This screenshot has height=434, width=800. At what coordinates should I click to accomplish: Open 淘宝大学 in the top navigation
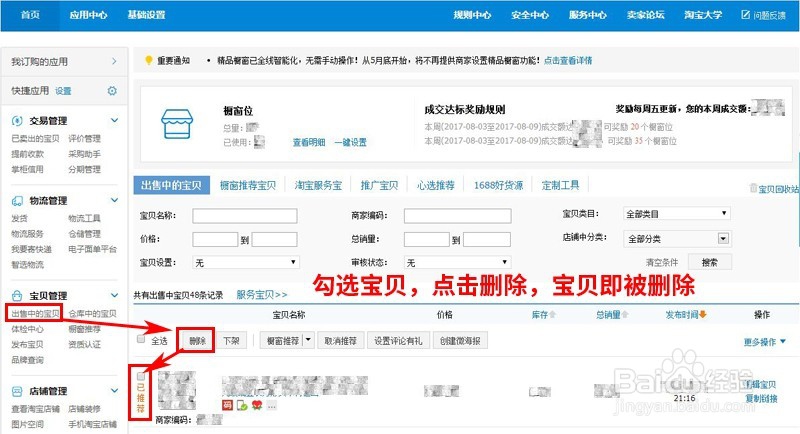tap(703, 15)
